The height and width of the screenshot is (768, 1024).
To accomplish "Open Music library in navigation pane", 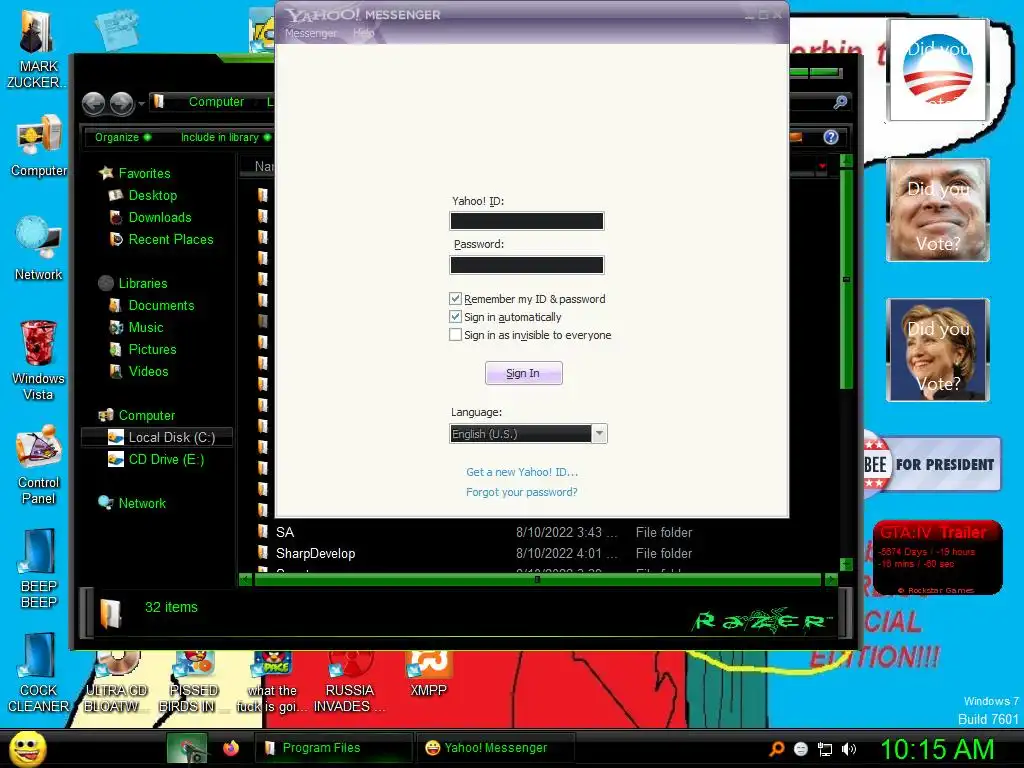I will [146, 328].
